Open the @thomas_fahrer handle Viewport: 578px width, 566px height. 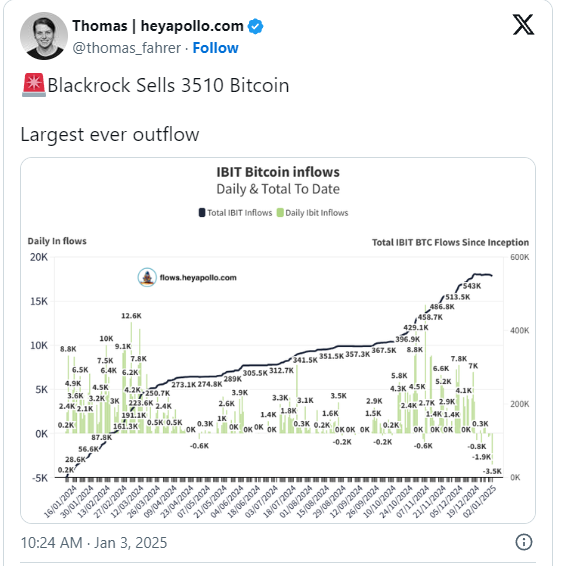(126, 48)
